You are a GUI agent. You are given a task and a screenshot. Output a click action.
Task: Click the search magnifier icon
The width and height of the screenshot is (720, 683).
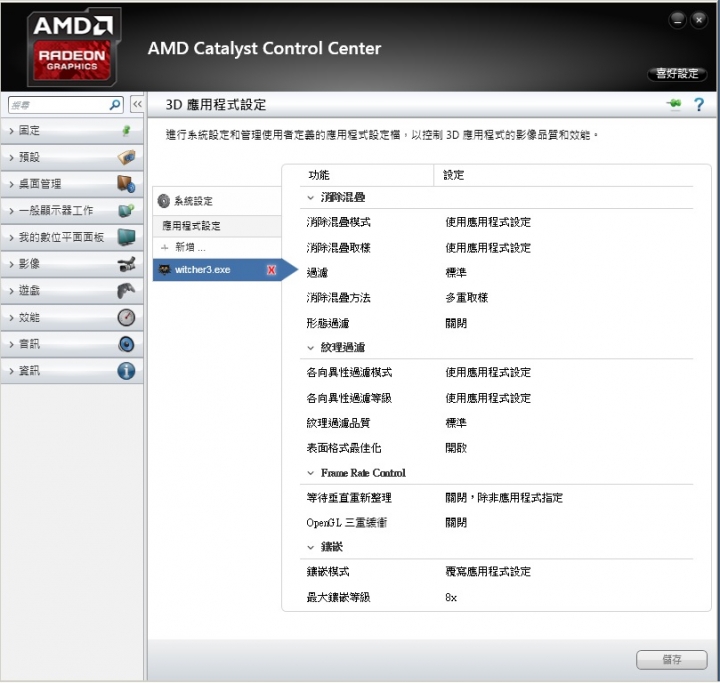(114, 105)
